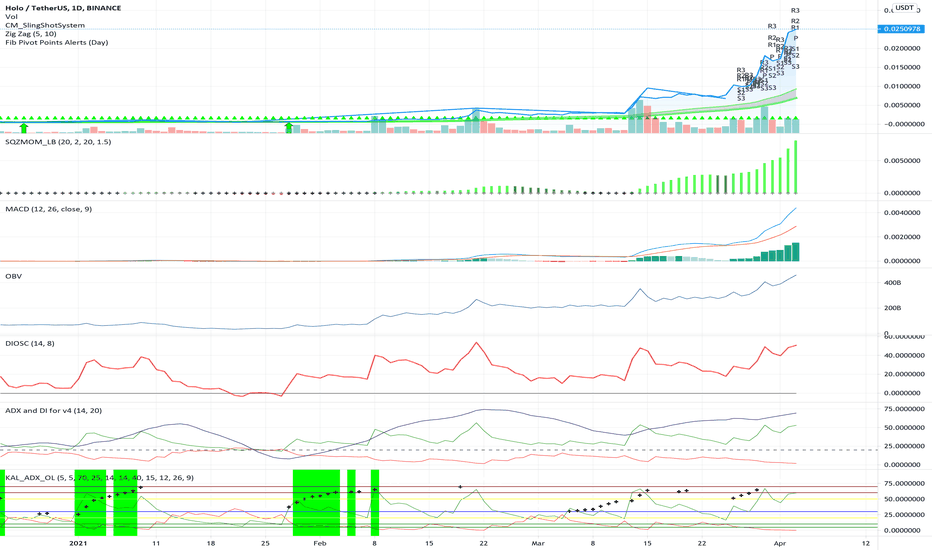Select 20.0000000 on the DIOSC scale
Image resolution: width=932 pixels, height=550 pixels.
click(x=904, y=374)
